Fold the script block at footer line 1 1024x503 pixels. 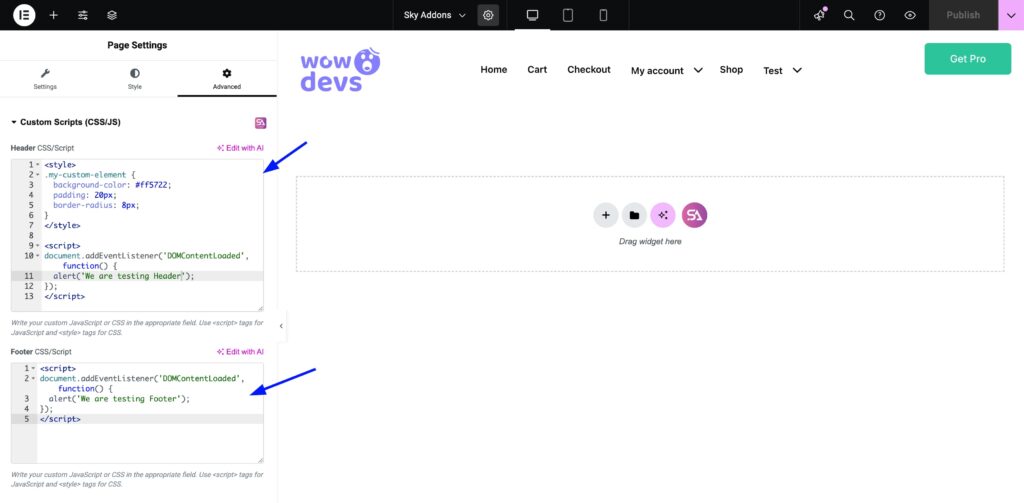pos(33,369)
